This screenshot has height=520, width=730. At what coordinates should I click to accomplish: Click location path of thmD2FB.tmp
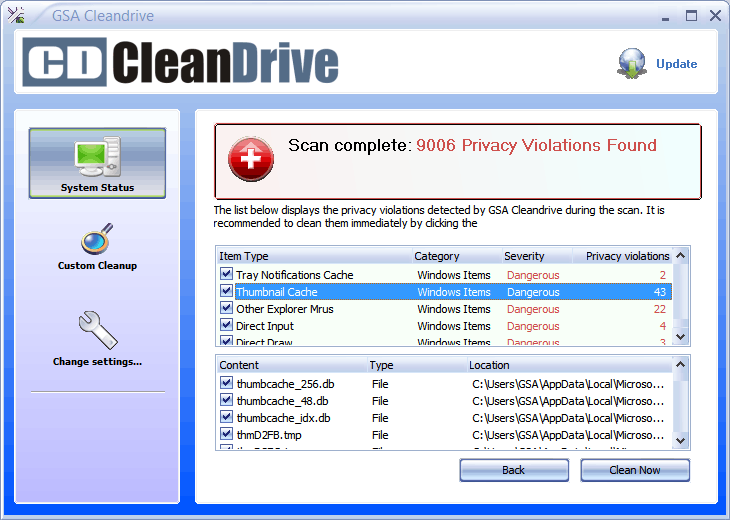click(568, 435)
